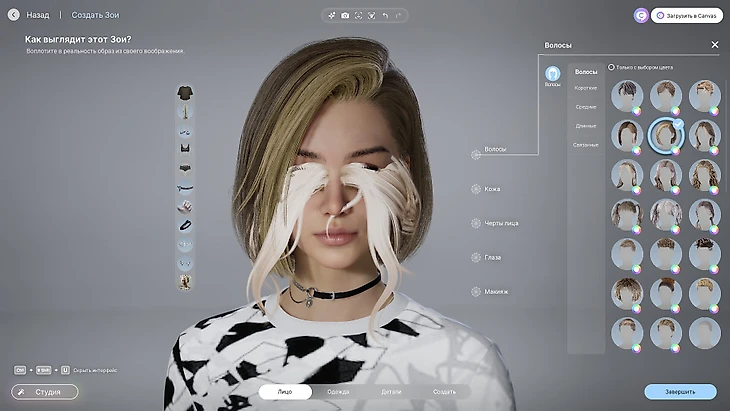The width and height of the screenshot is (730, 411).
Task: Open the Студия button
Action: click(45, 392)
